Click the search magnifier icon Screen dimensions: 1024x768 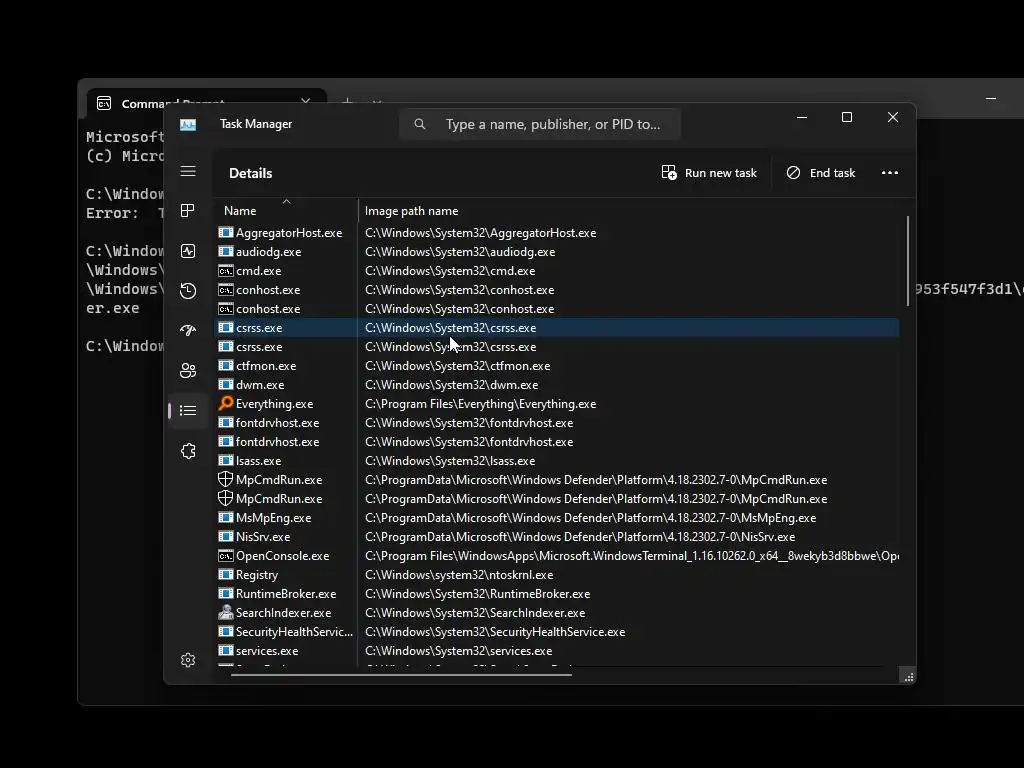(x=420, y=124)
